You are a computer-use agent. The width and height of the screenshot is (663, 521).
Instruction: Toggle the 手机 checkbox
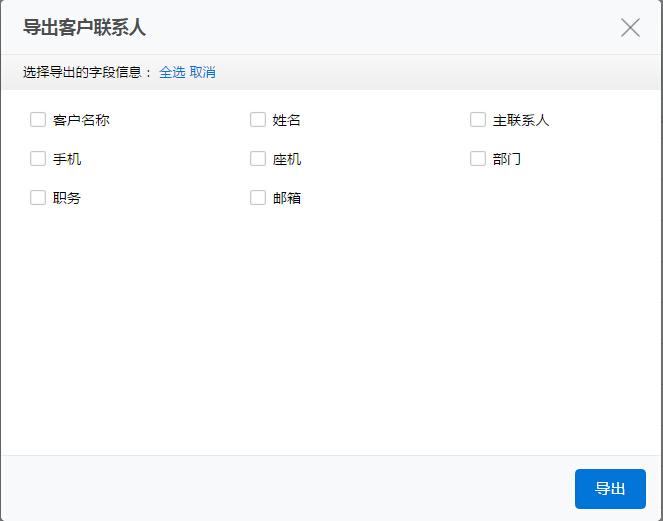click(x=38, y=159)
